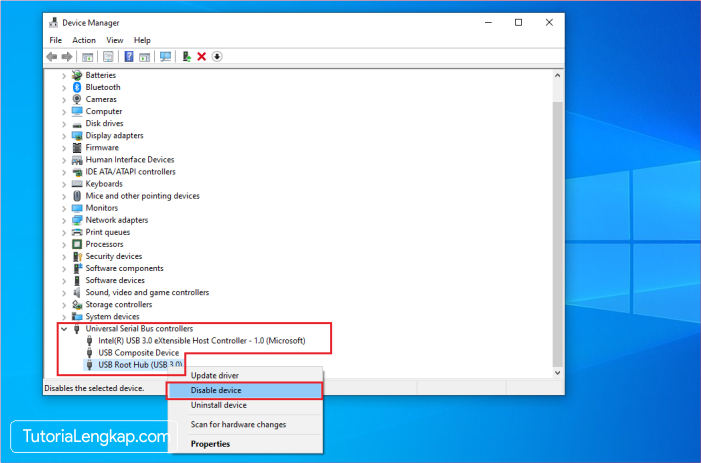Click the 'System devices' label

coord(112,316)
